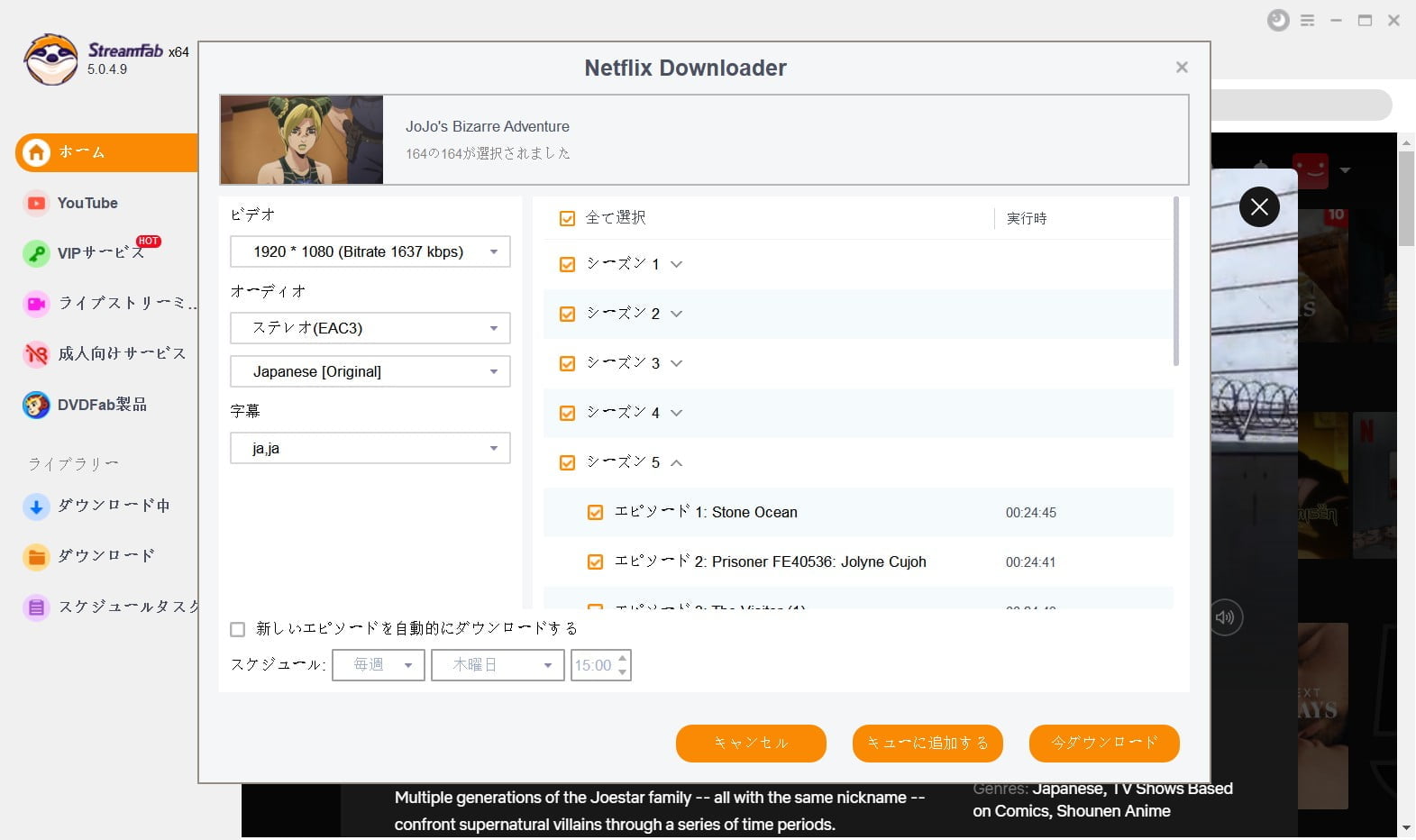The height and width of the screenshot is (840, 1416).
Task: Select the YouTube sidebar icon
Action: tap(36, 203)
